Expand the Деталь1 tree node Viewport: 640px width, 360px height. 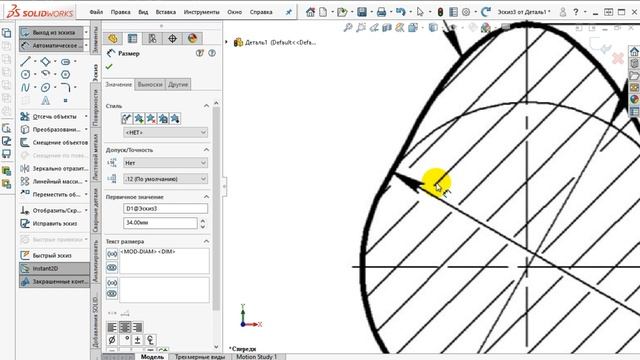(227, 42)
